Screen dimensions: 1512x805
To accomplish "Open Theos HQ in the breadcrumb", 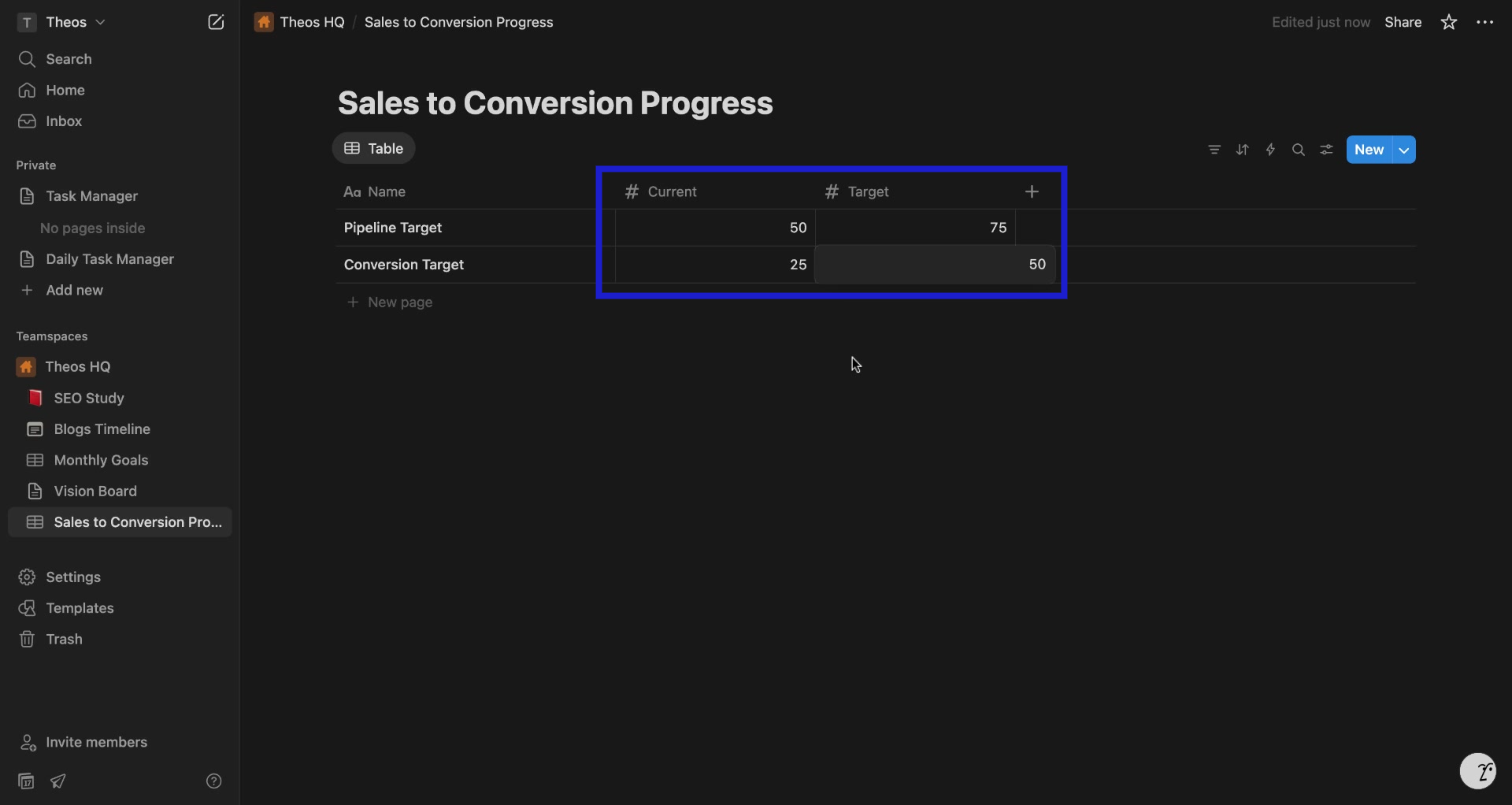I will [x=310, y=22].
